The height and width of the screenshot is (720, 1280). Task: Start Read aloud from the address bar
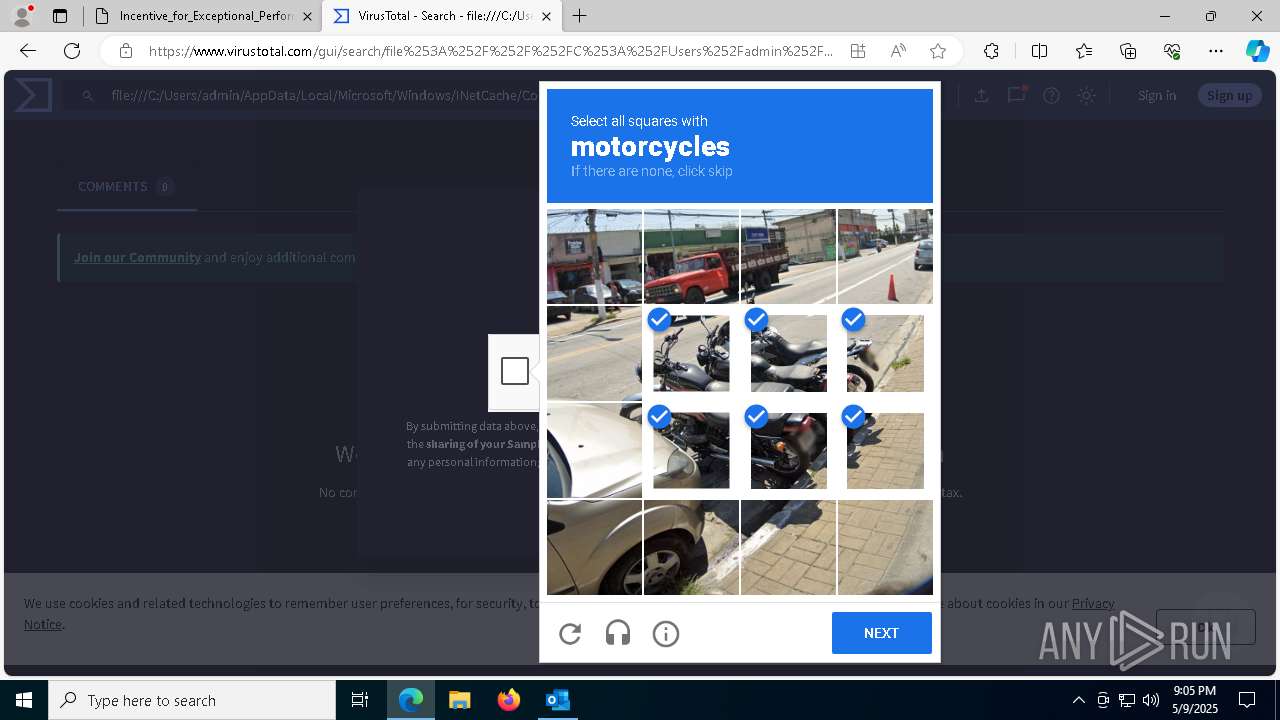pyautogui.click(x=898, y=51)
